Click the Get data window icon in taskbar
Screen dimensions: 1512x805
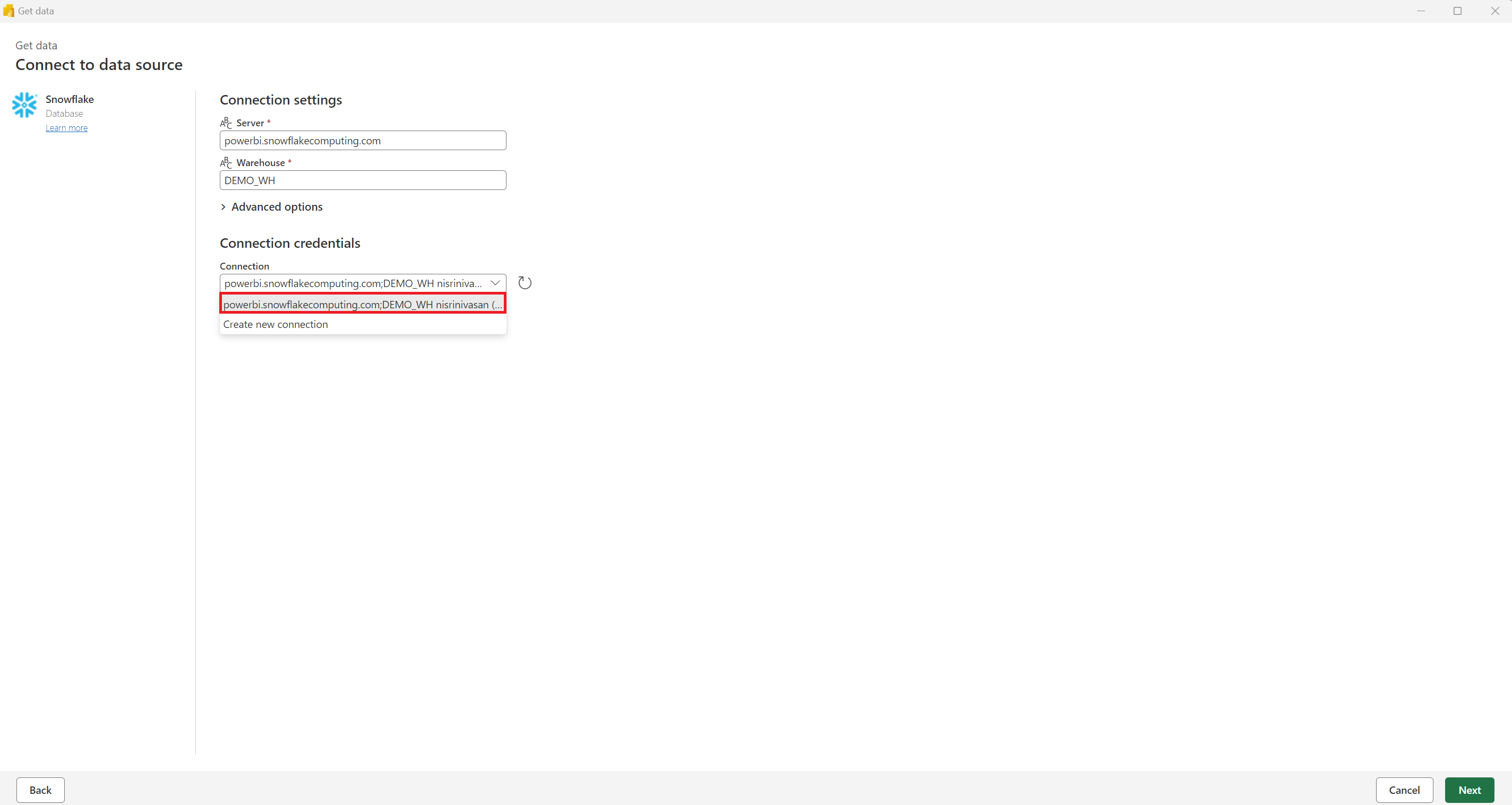click(8, 11)
